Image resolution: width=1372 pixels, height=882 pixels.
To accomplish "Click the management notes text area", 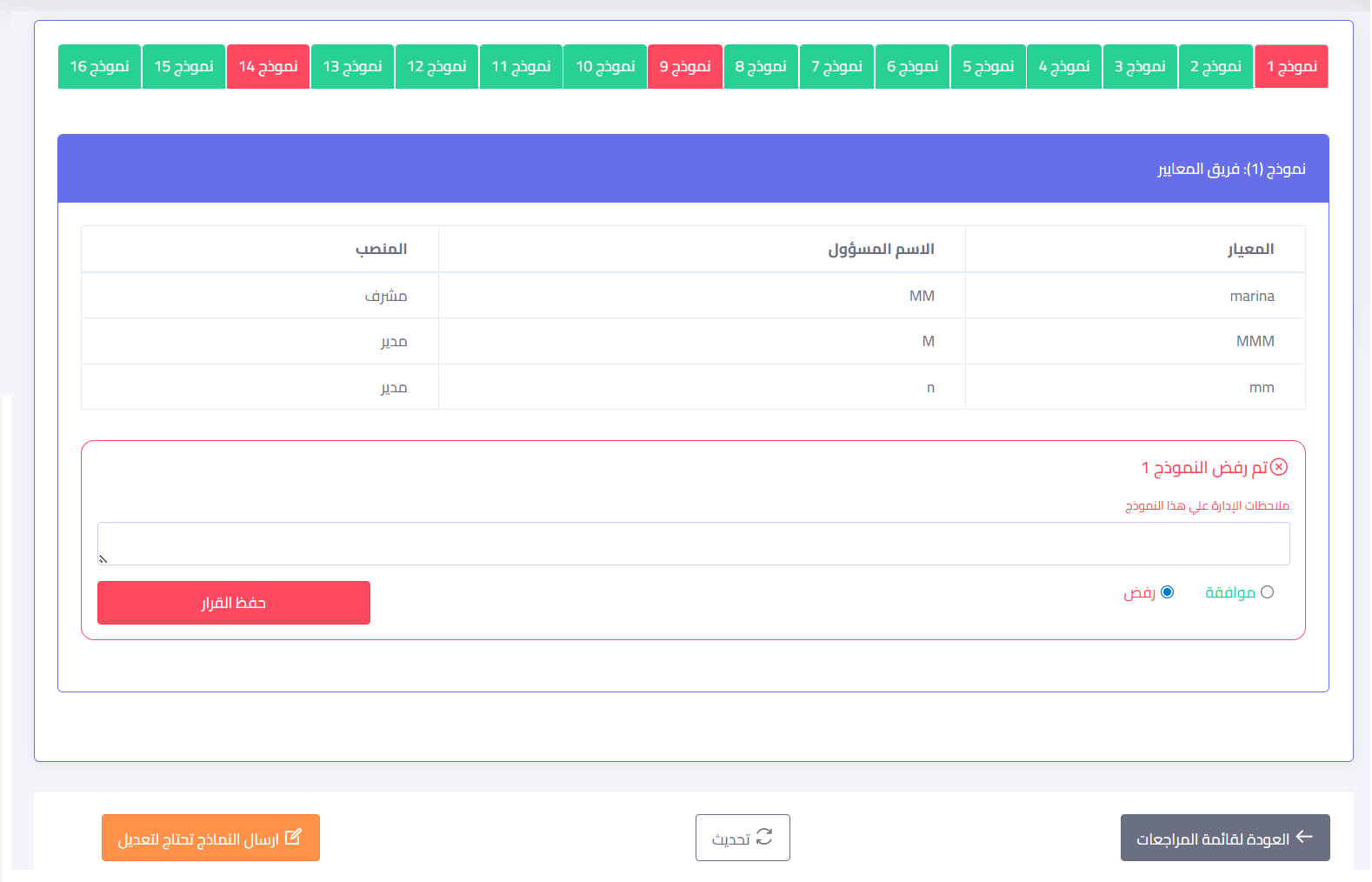I will coord(693,544).
